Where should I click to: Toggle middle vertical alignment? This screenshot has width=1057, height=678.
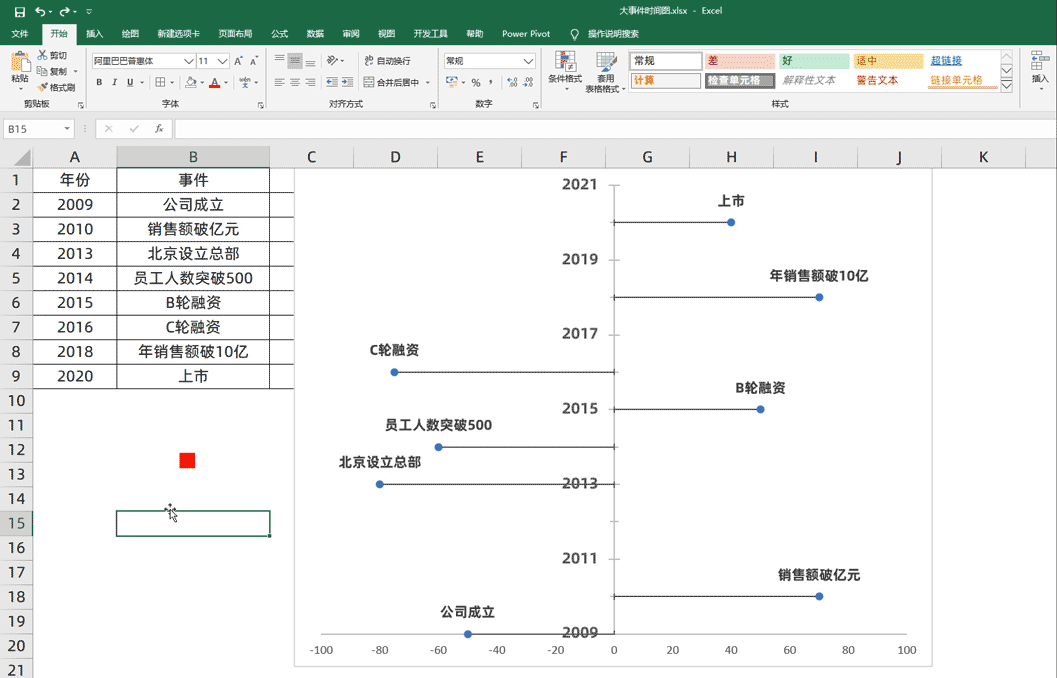(295, 61)
